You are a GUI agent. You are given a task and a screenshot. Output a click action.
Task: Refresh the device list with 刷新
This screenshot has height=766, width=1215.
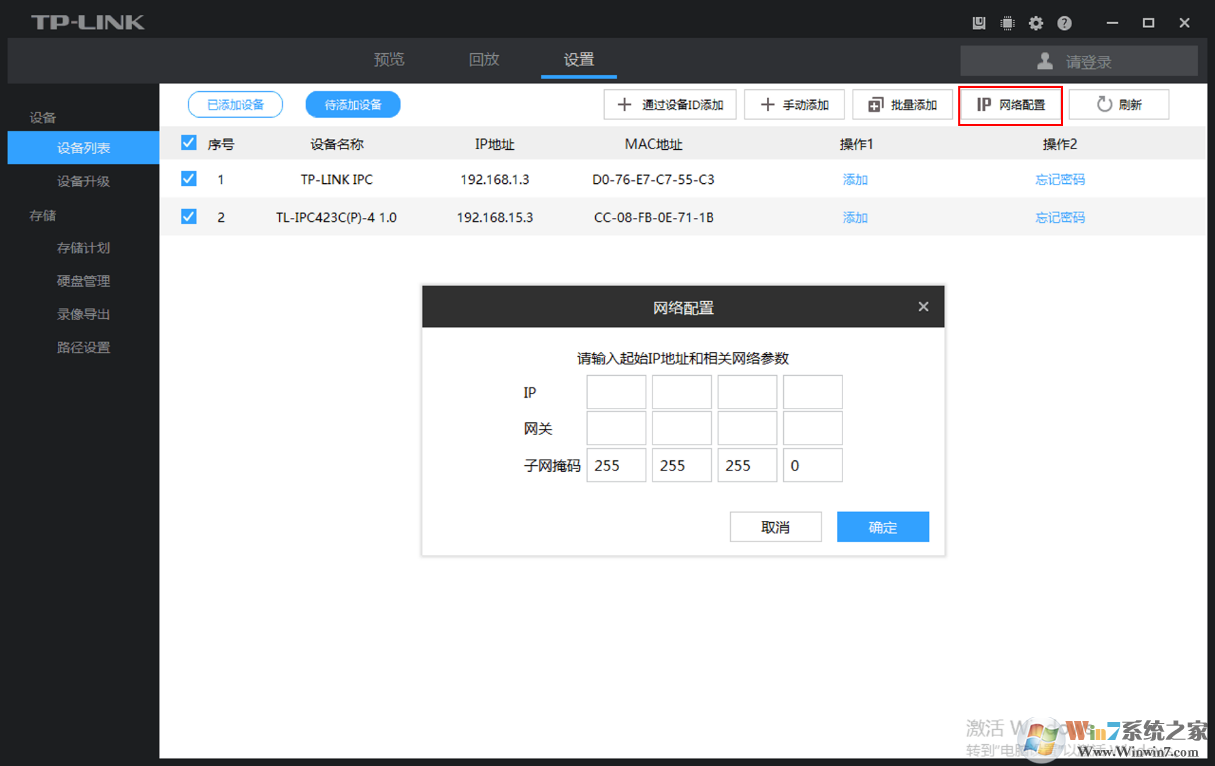1119,104
